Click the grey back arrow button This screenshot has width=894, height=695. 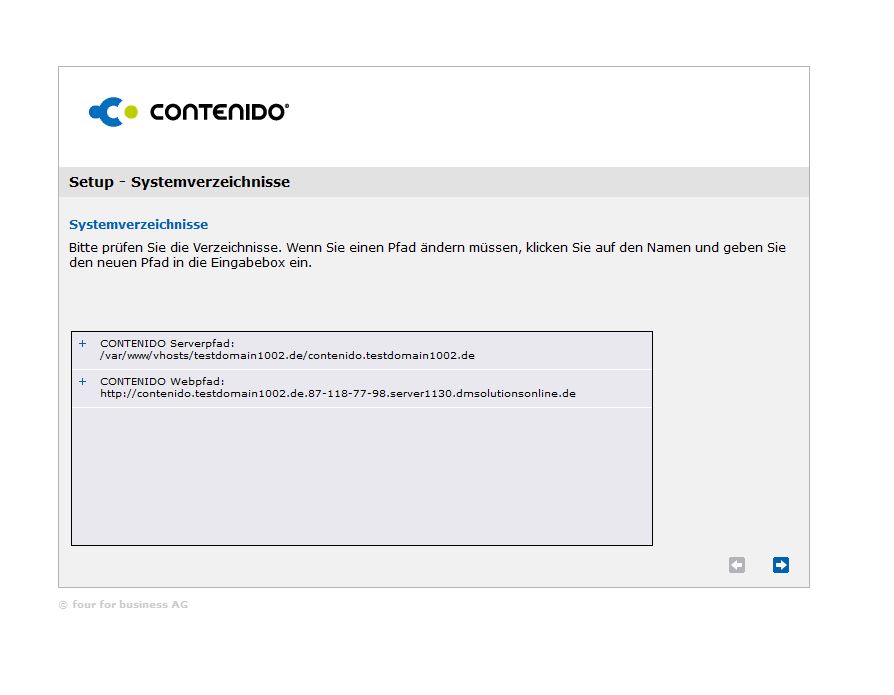[x=737, y=564]
